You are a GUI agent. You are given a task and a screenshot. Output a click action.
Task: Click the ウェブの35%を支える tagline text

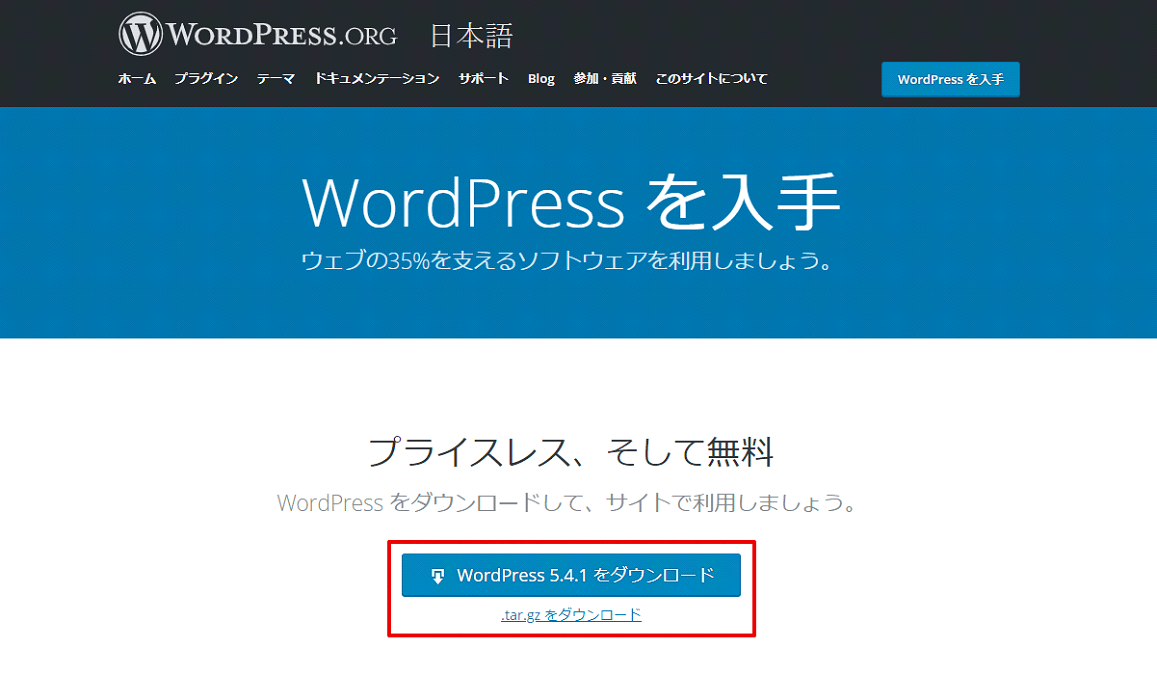click(567, 262)
